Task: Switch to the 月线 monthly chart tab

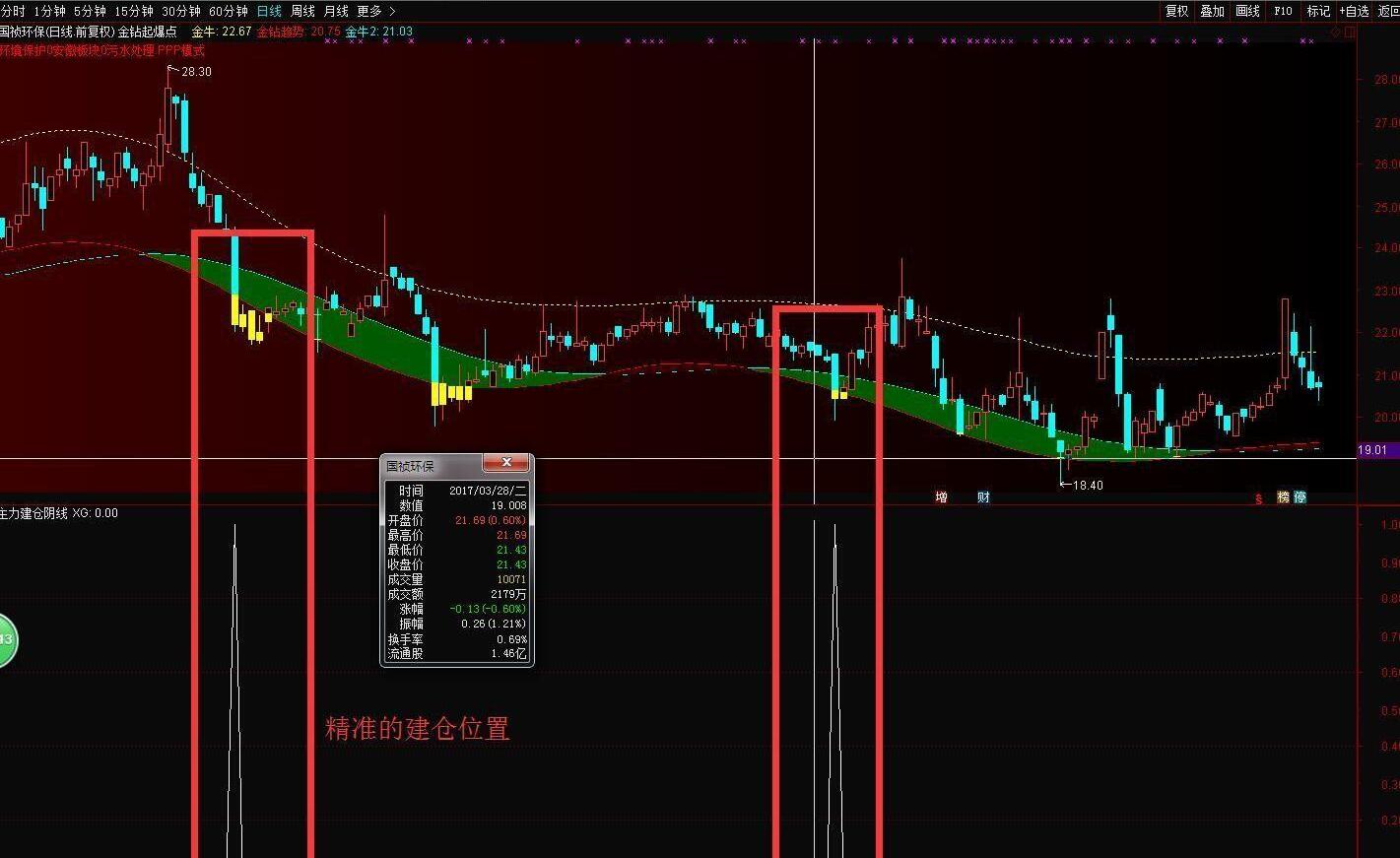Action: point(336,11)
